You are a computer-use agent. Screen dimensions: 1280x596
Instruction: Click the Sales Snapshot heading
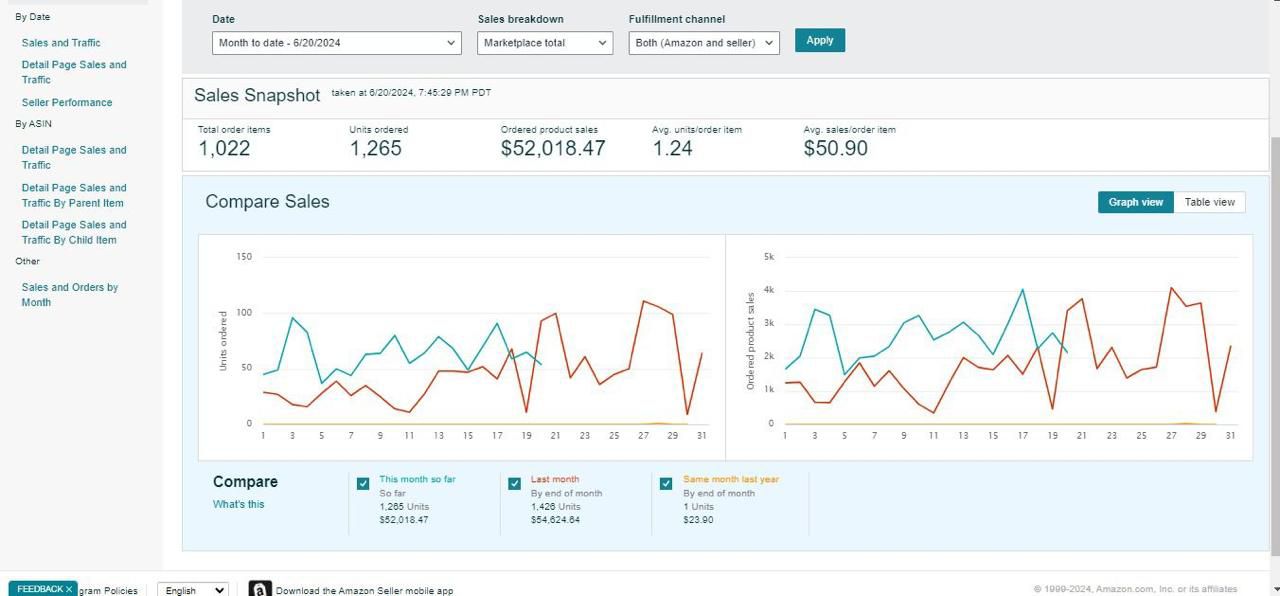257,95
